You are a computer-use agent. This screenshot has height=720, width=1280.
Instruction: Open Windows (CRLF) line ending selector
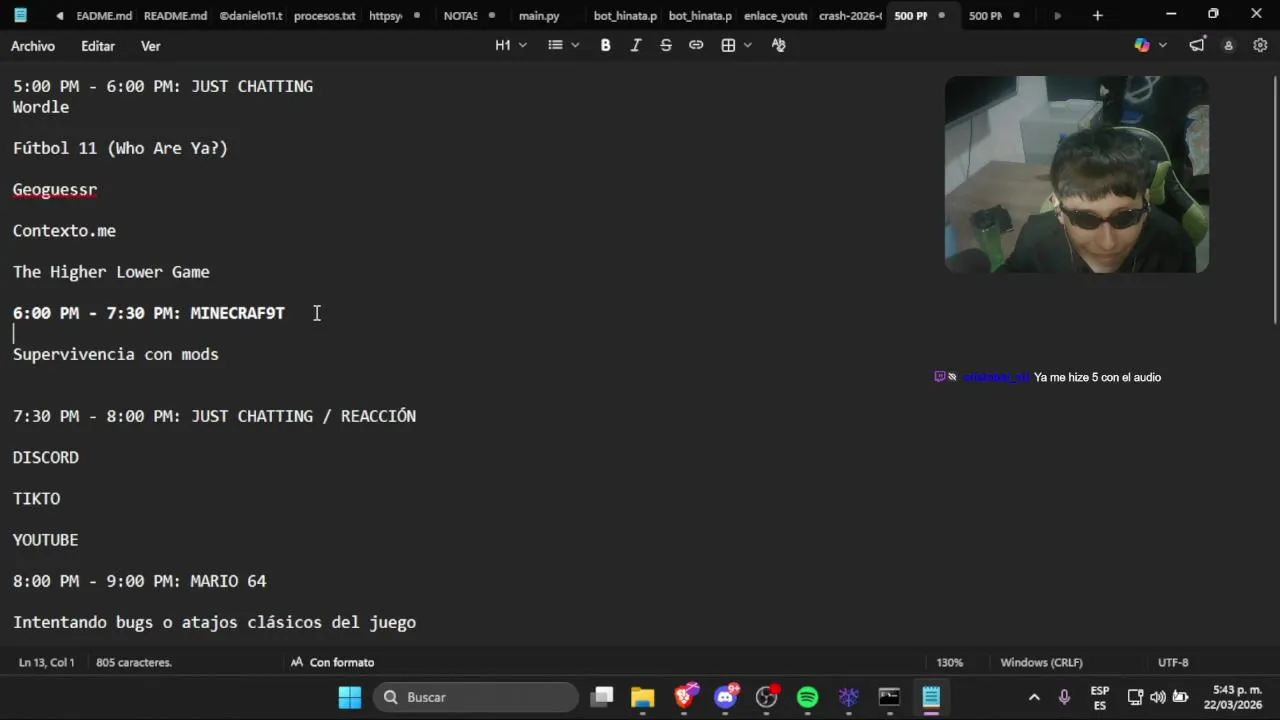(x=1041, y=662)
